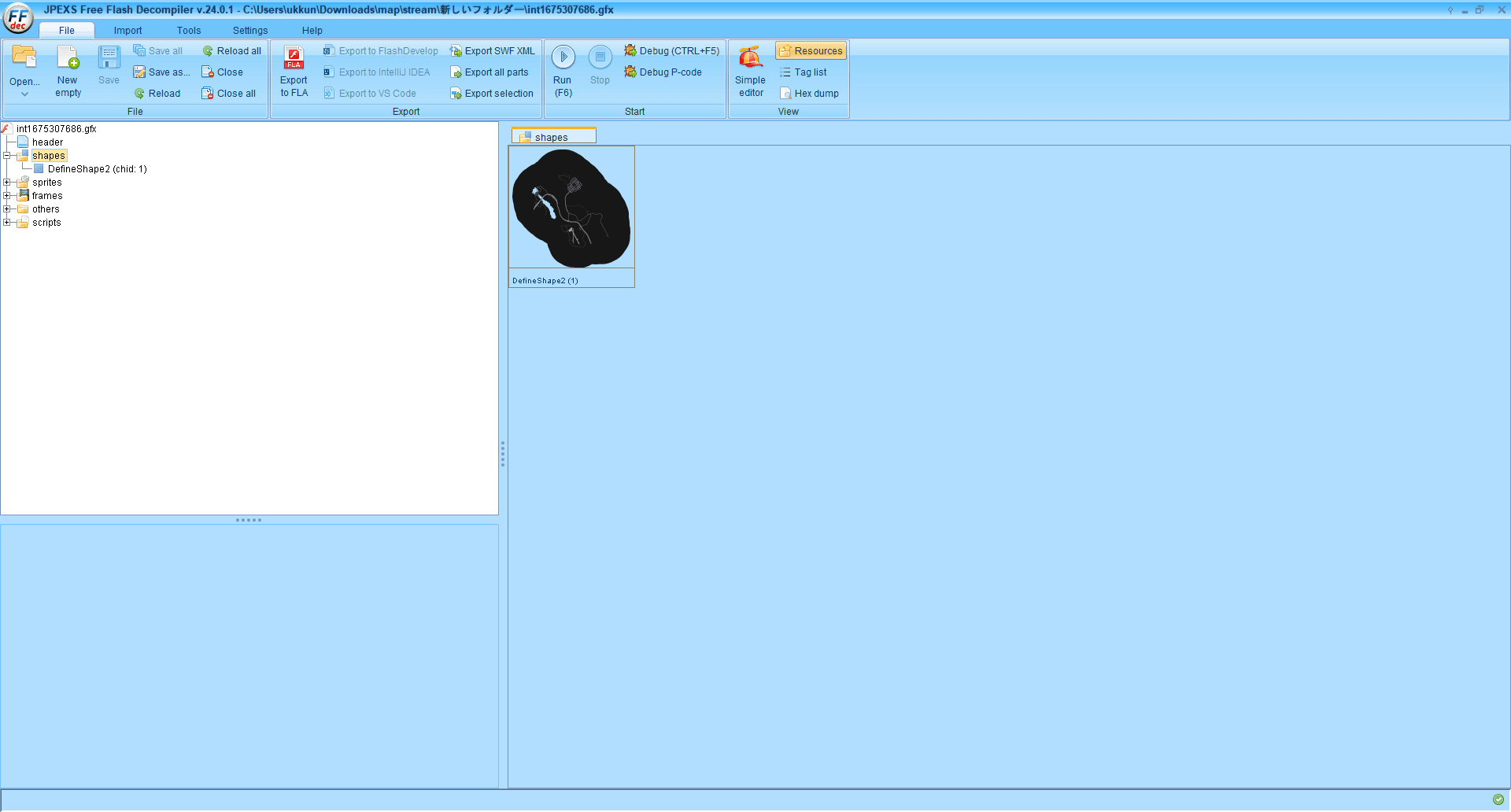The height and width of the screenshot is (812, 1511).
Task: Click the New empty file icon
Action: click(x=68, y=58)
